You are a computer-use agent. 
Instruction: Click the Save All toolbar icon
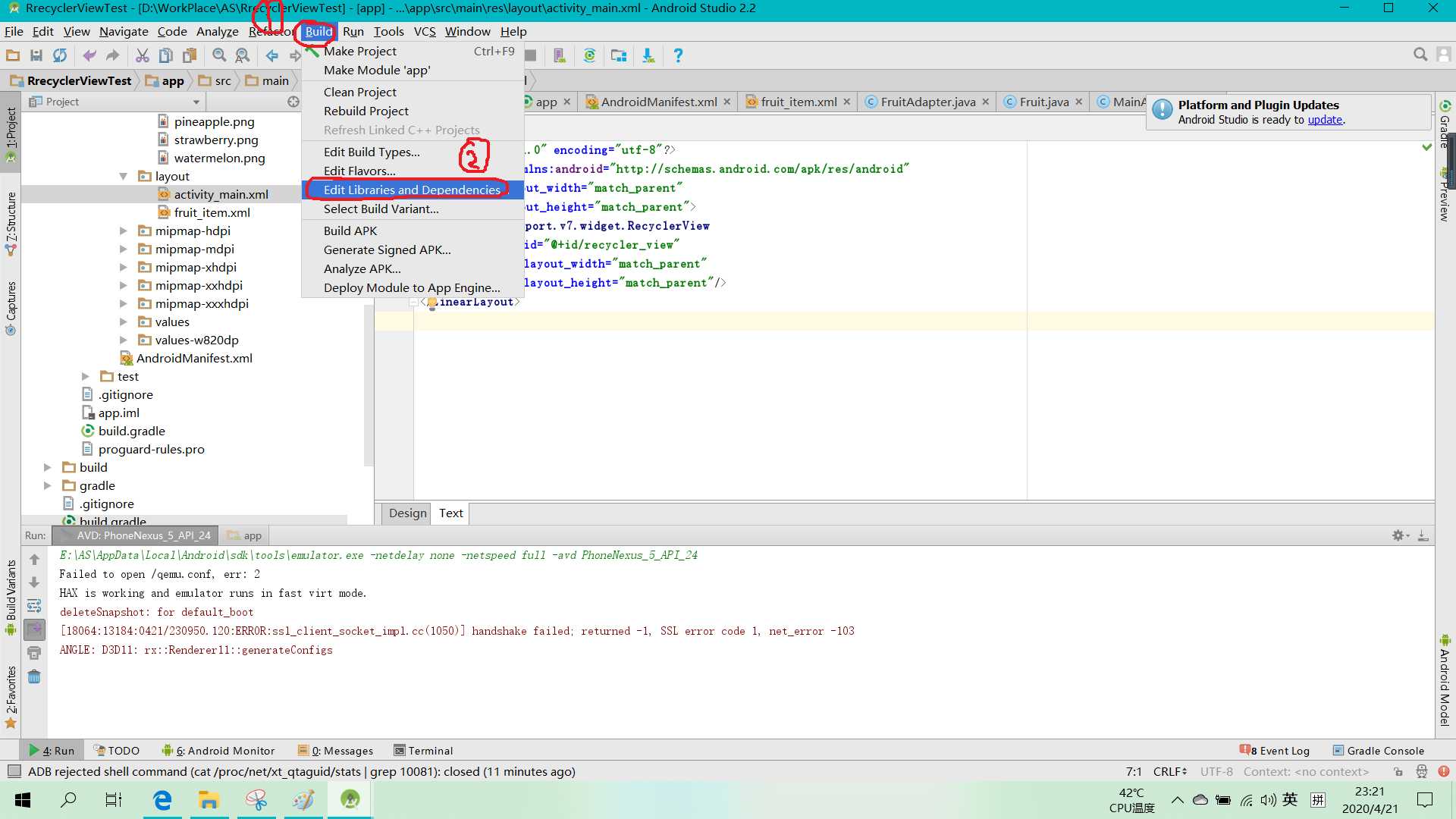coord(36,55)
